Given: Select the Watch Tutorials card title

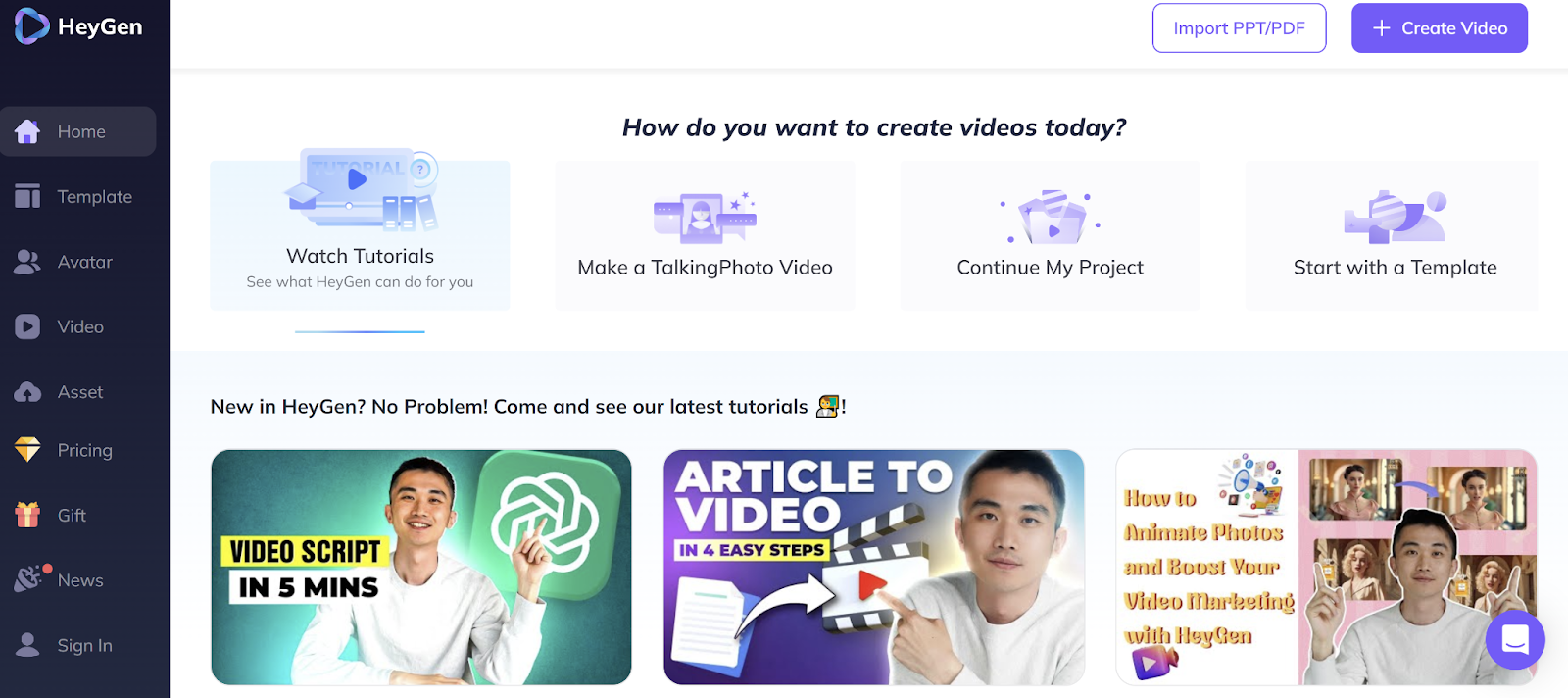Looking at the screenshot, I should pos(360,256).
